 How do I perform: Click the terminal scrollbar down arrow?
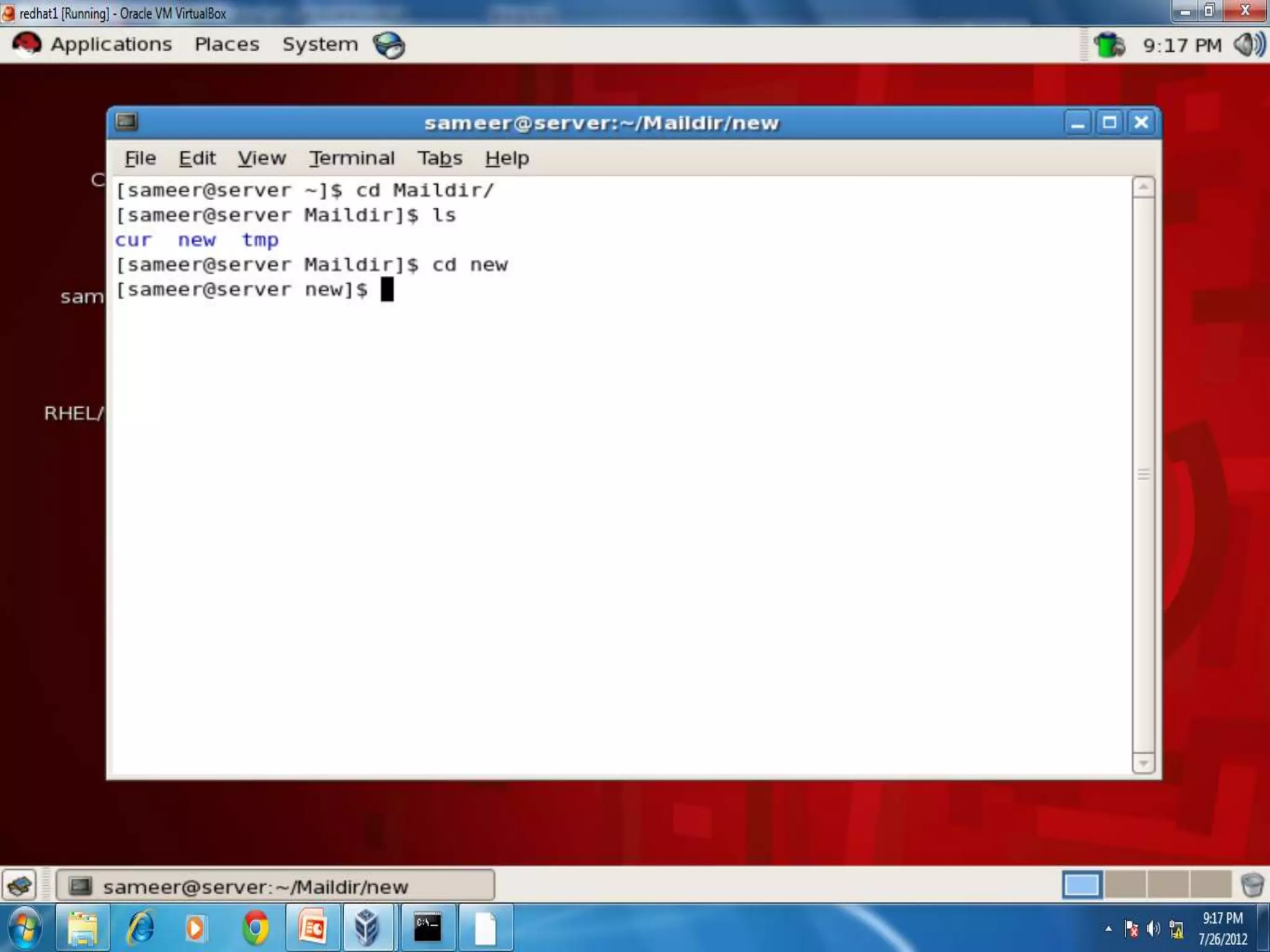pos(1143,763)
